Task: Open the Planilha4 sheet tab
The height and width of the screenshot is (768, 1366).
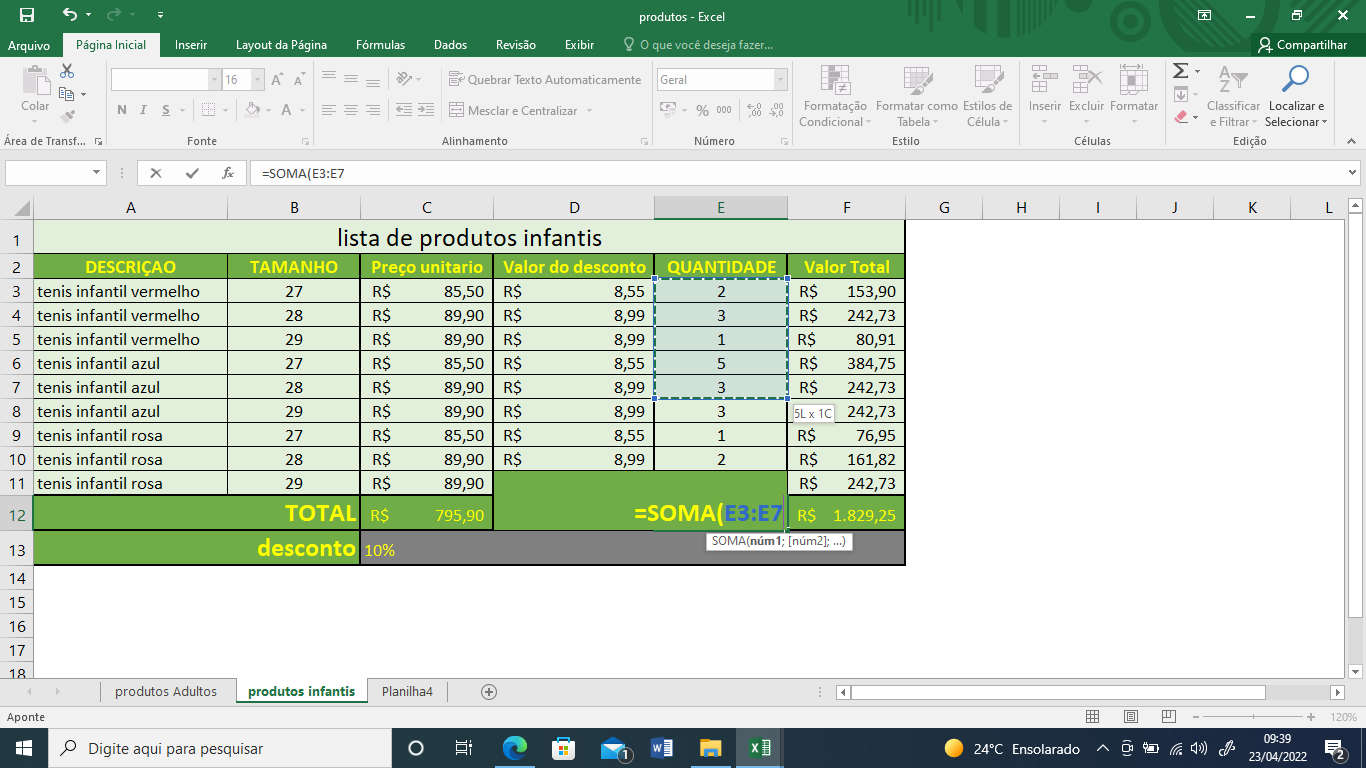Action: pyautogui.click(x=407, y=691)
